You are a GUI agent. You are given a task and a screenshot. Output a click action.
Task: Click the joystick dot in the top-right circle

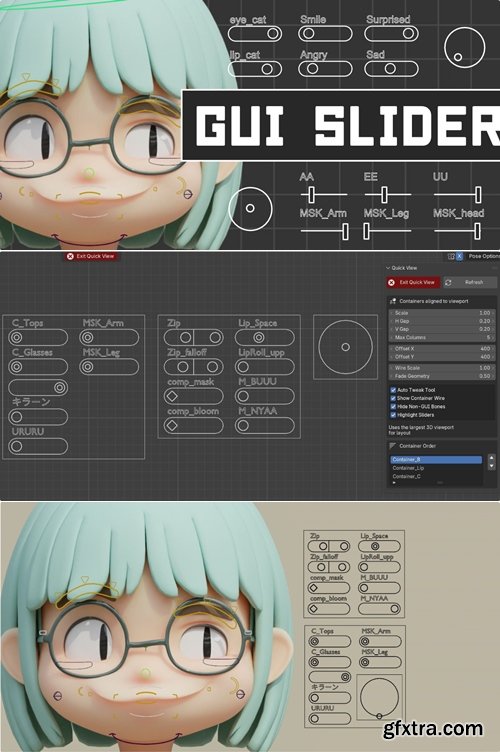tap(458, 57)
